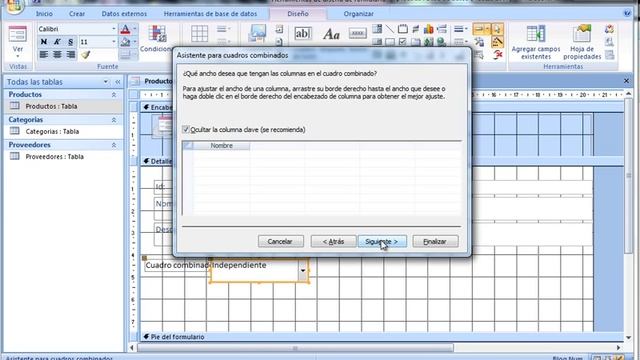Click the red X ActiveX control icon

click(x=498, y=54)
